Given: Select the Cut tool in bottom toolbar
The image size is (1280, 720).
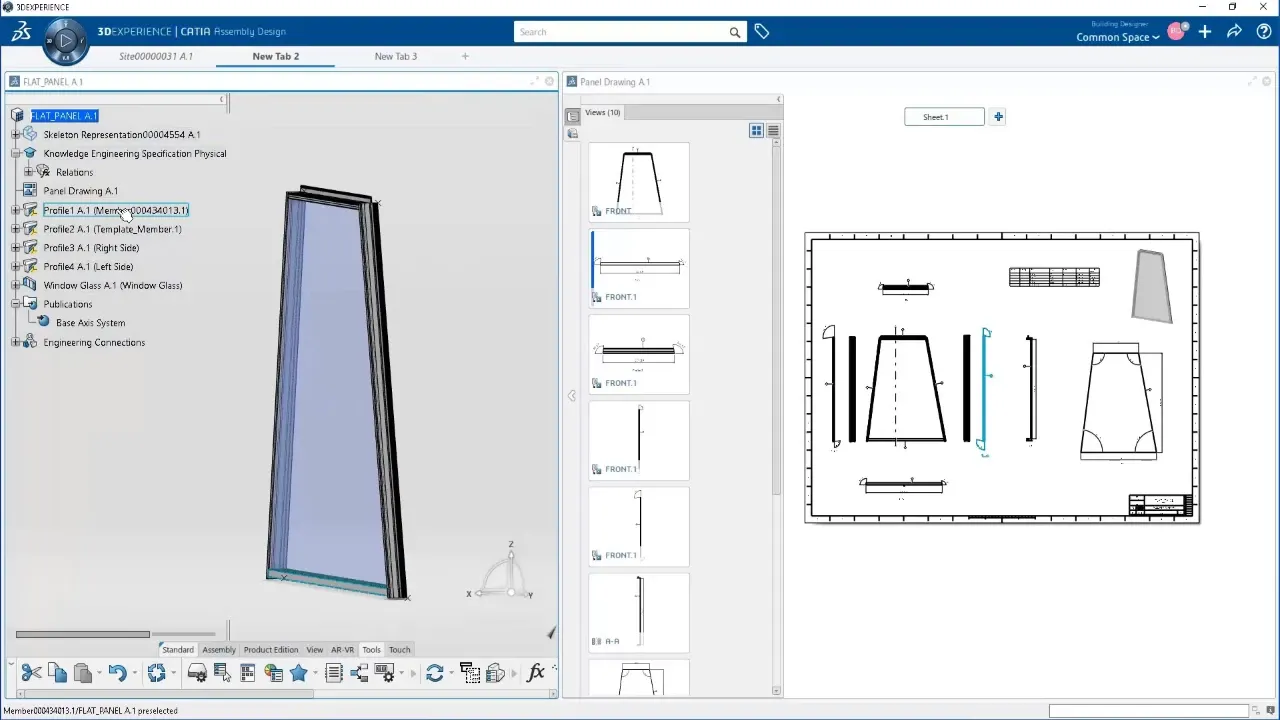Looking at the screenshot, I should pos(30,672).
